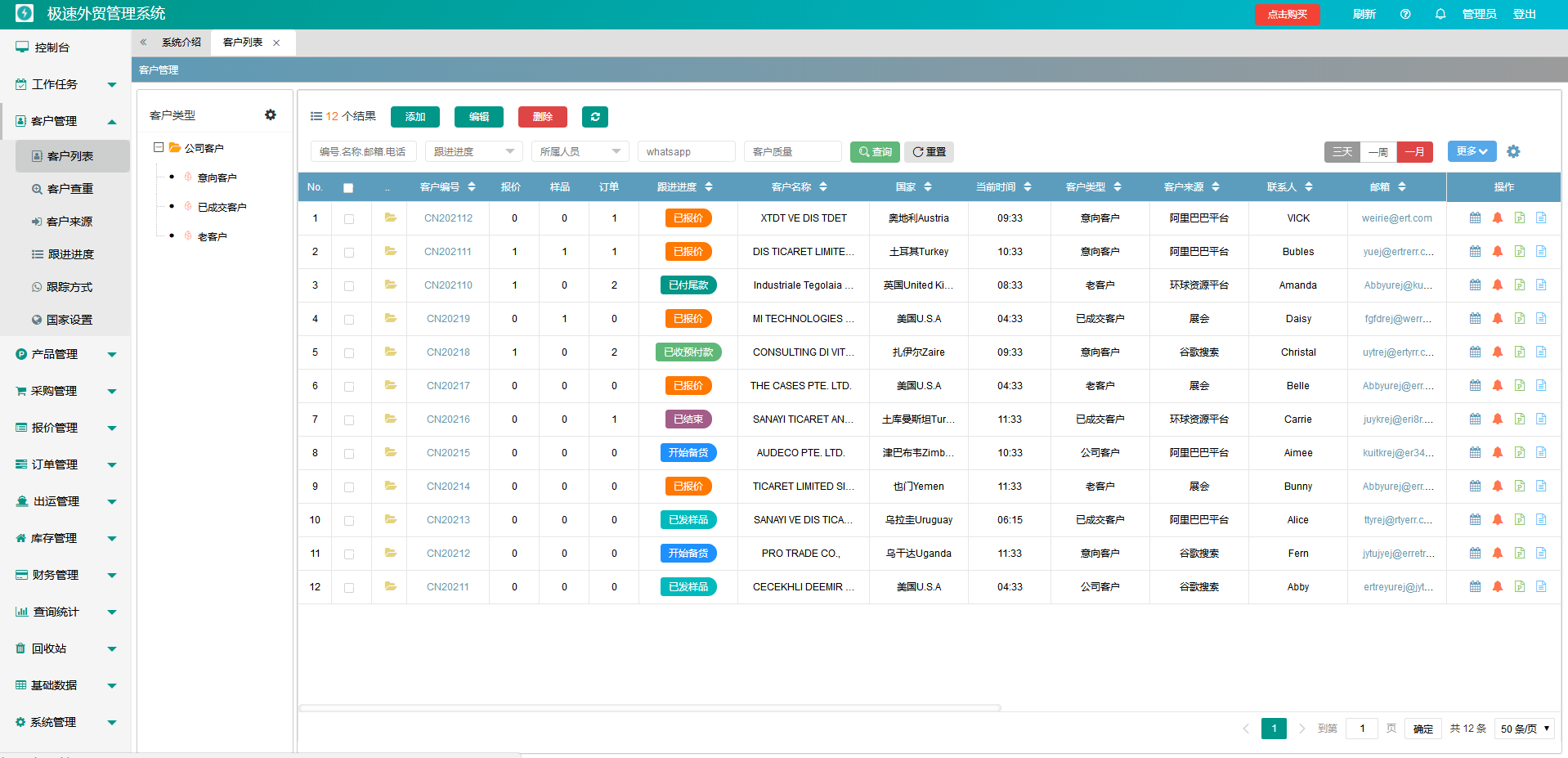Open the 跟进进度 filter dropdown

click(x=474, y=151)
